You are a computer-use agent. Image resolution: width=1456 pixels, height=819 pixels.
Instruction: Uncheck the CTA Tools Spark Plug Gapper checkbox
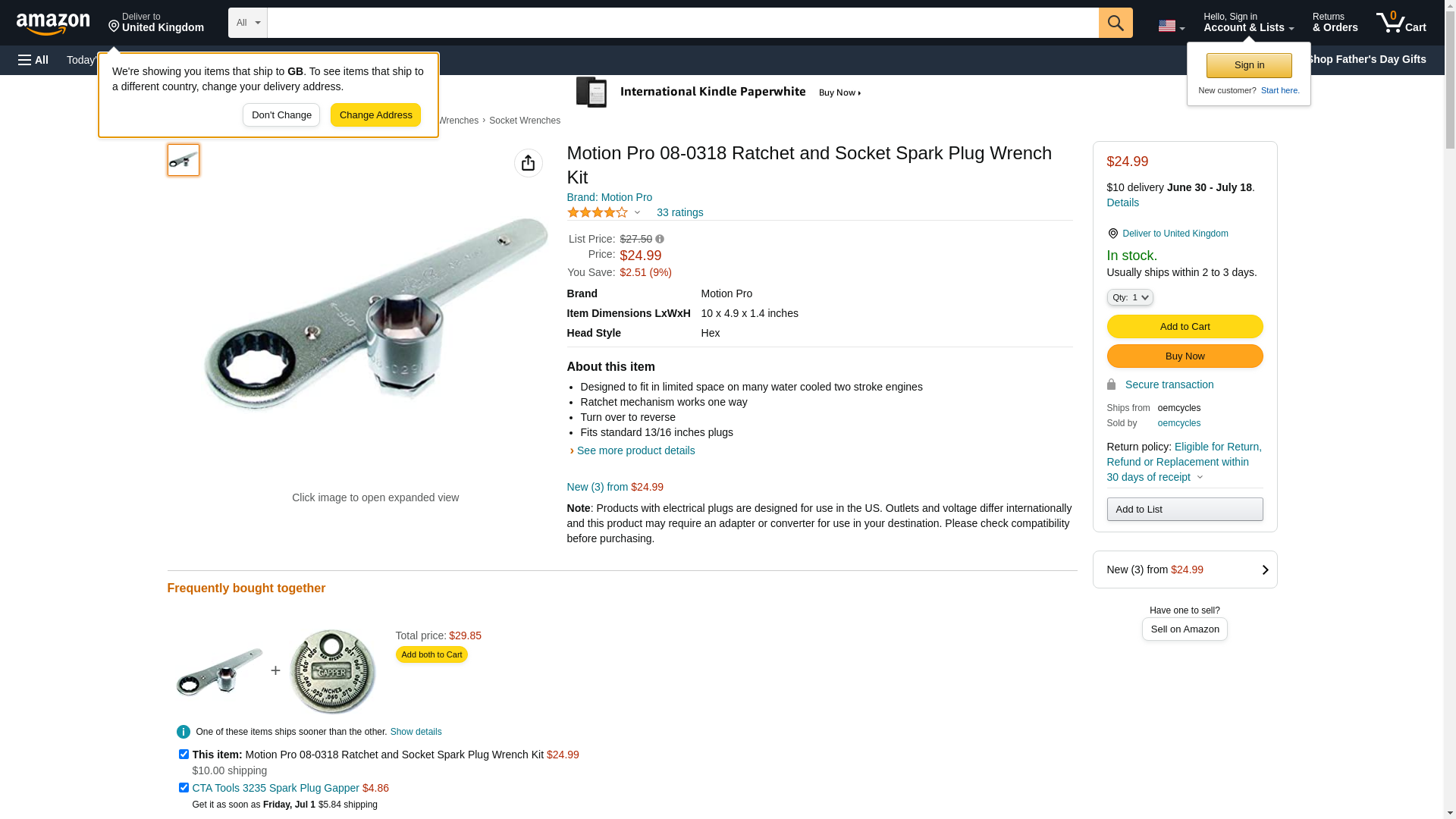[184, 788]
